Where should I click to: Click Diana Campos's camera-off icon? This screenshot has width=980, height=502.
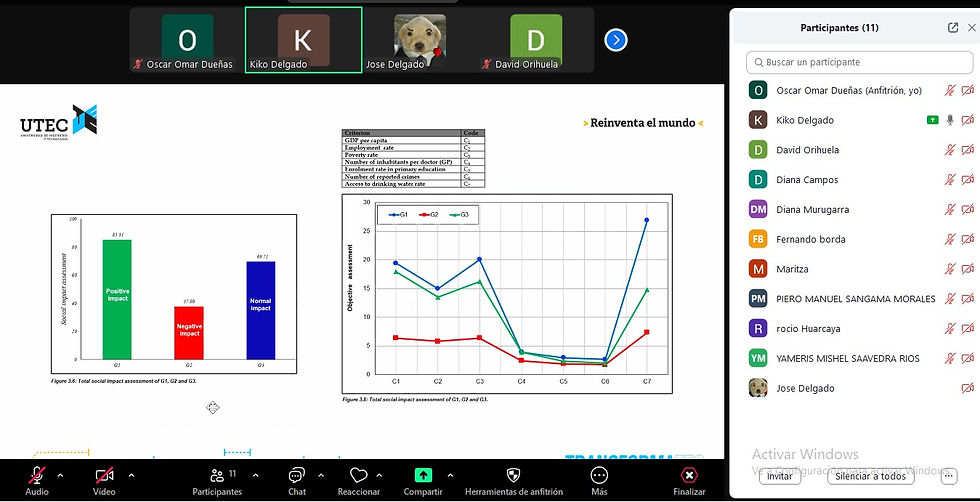[x=968, y=180]
